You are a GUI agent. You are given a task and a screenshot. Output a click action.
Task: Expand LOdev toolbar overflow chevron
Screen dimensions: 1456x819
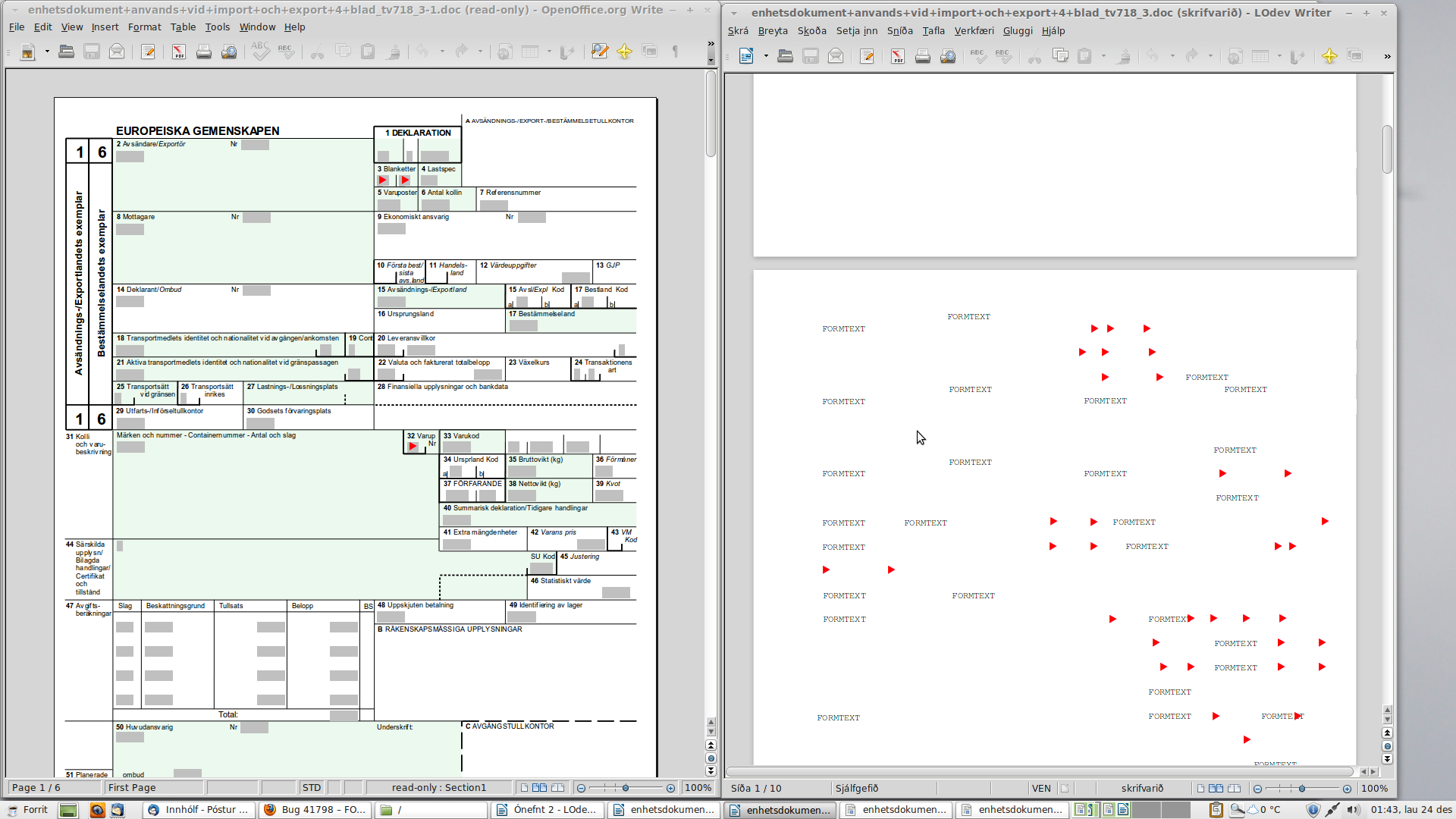coord(1387,56)
